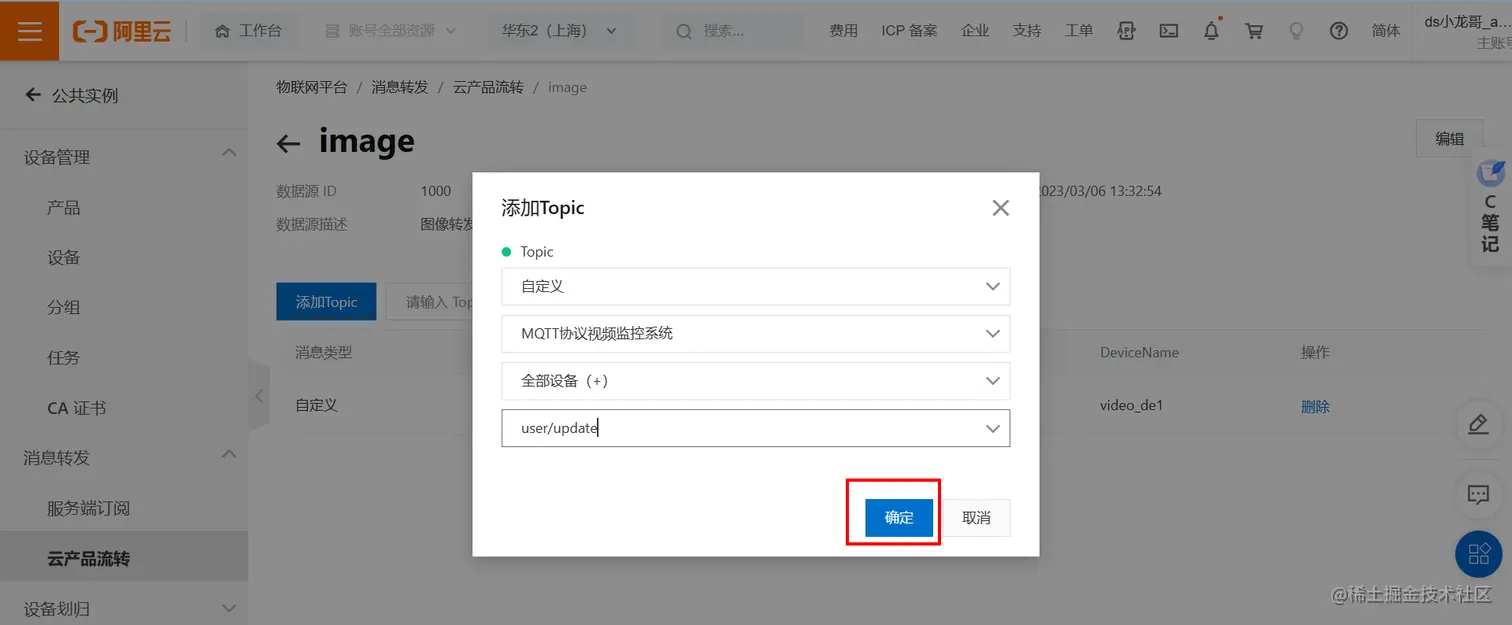This screenshot has height=625, width=1512.
Task: Open the C笔记 side widget
Action: point(1491,209)
